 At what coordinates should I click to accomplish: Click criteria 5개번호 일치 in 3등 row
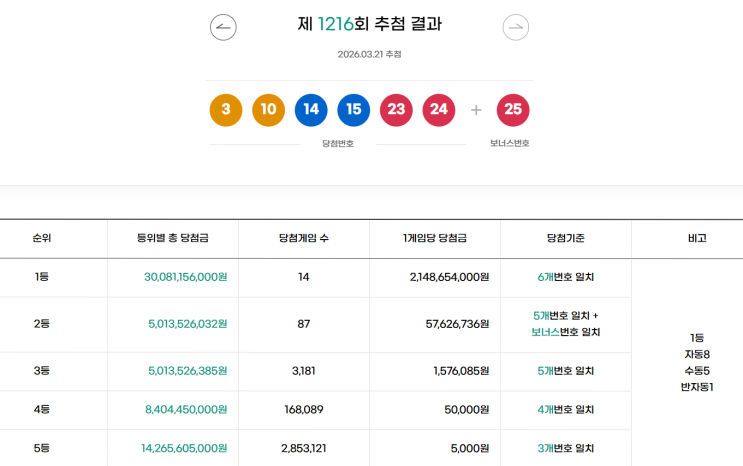pyautogui.click(x=566, y=371)
